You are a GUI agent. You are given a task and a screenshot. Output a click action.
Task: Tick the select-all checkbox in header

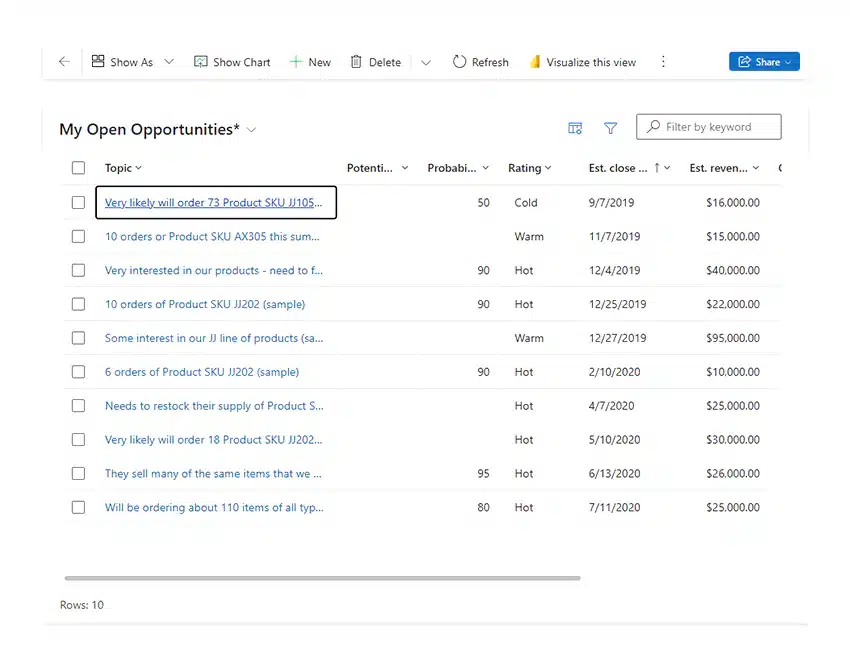click(79, 168)
